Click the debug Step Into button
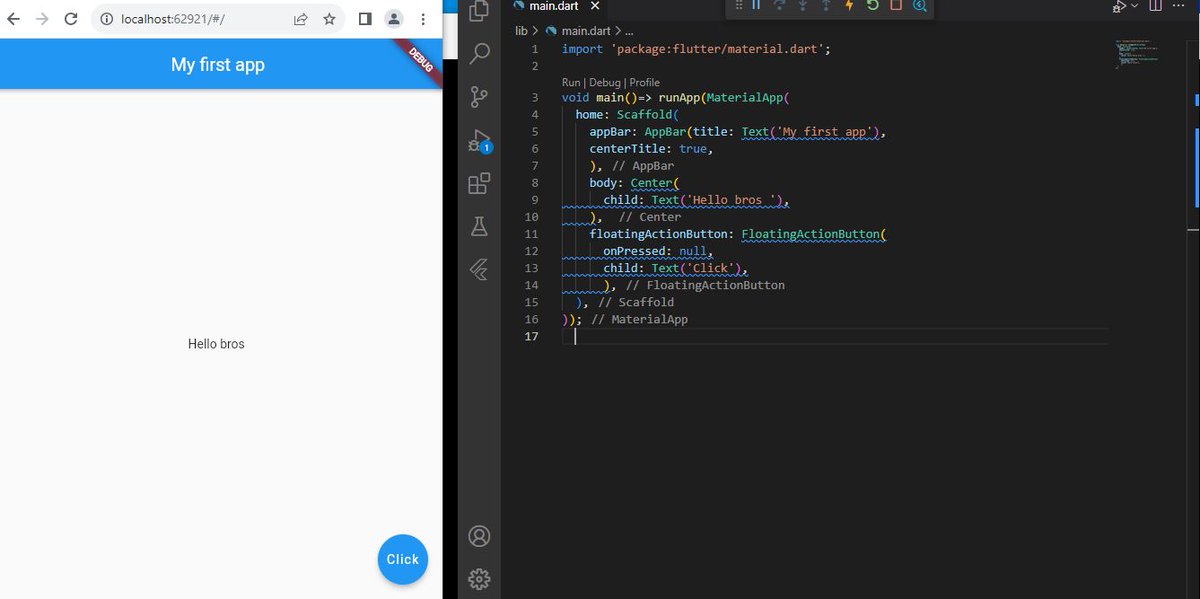 click(x=803, y=6)
